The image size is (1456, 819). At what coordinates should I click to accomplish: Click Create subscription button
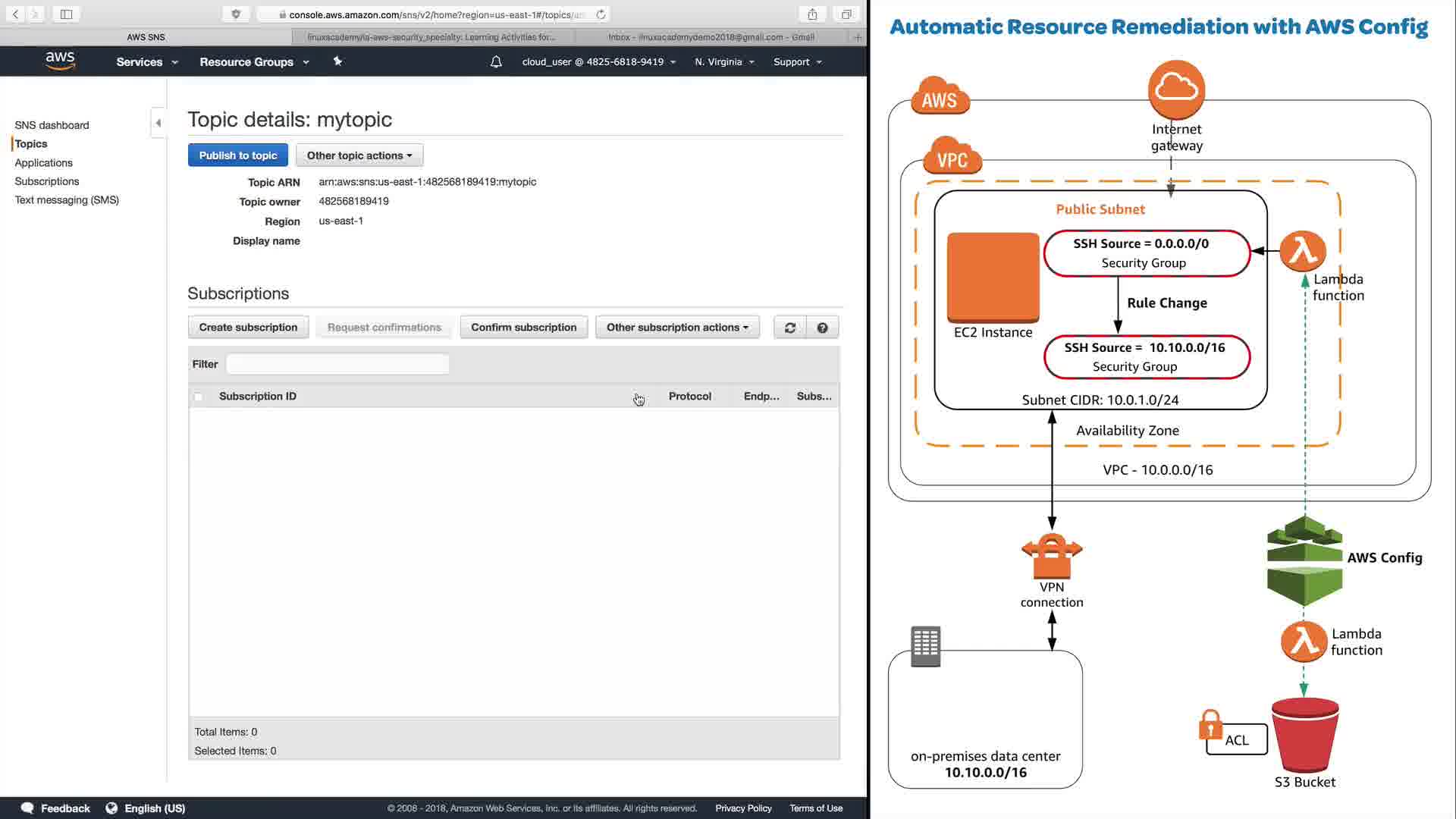click(x=248, y=328)
